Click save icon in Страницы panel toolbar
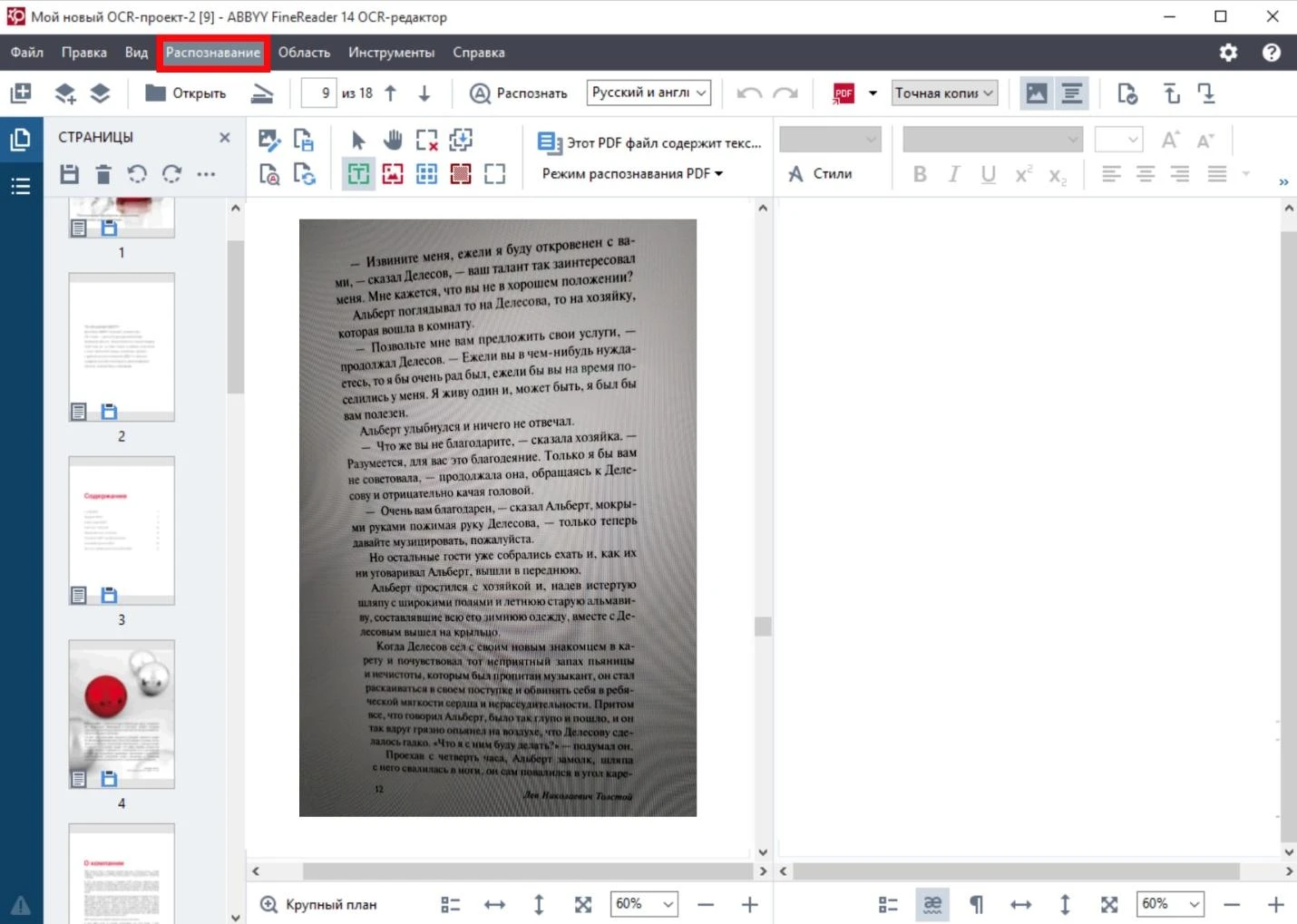The image size is (1297, 924). pyautogui.click(x=69, y=173)
